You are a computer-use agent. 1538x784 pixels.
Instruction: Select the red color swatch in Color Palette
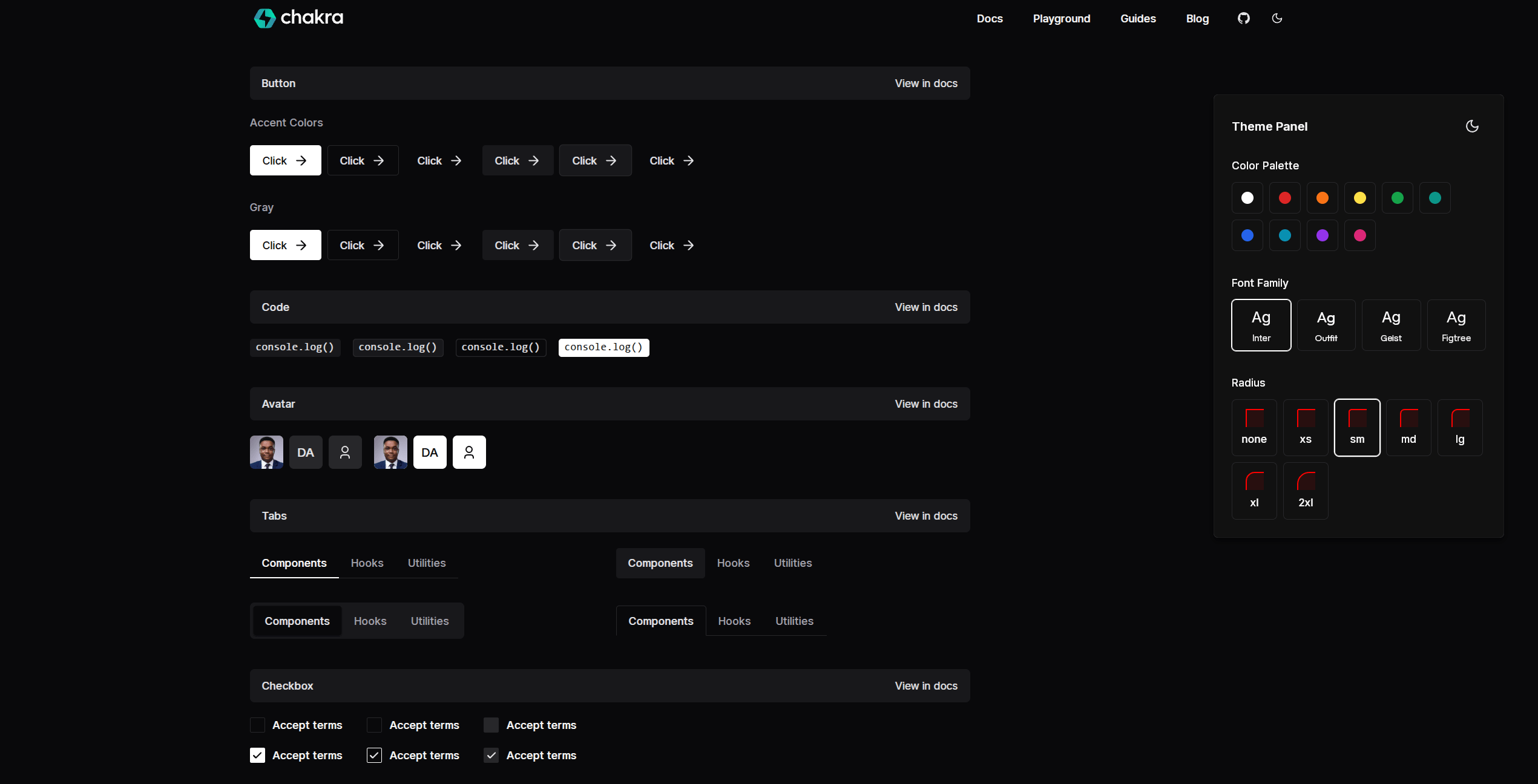click(1285, 198)
